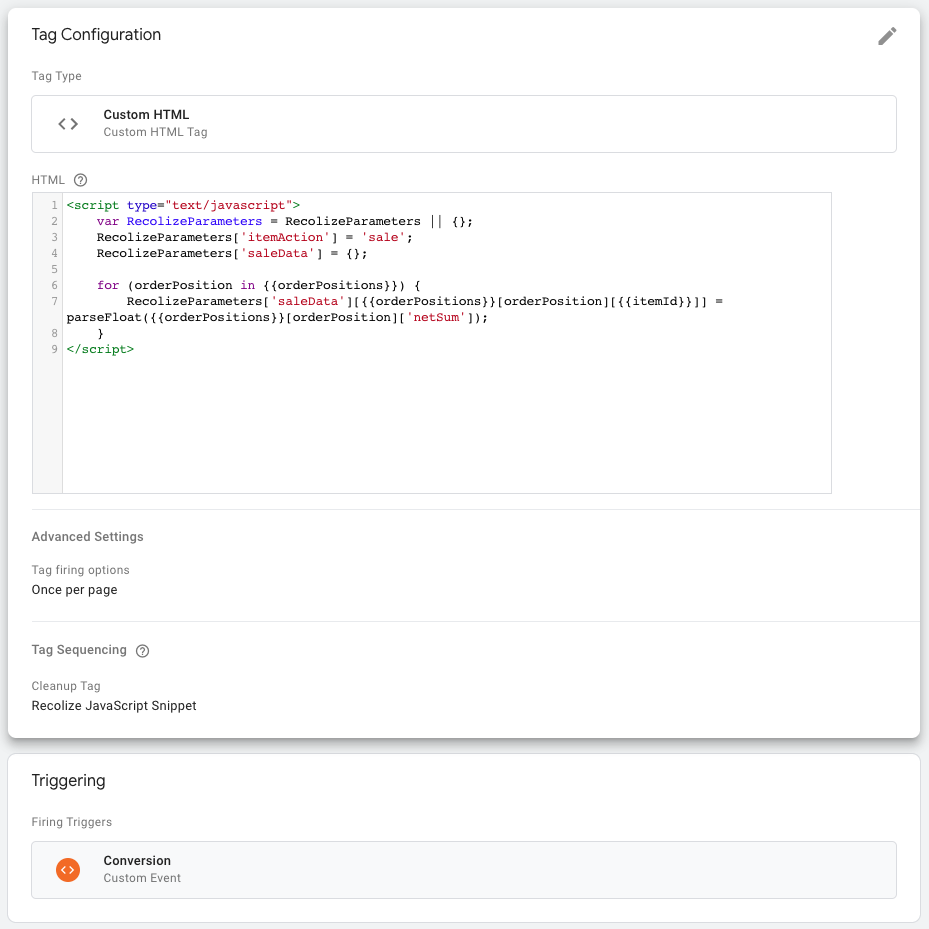The width and height of the screenshot is (929, 929).
Task: Click line number 5 in the gutter
Action: pyautogui.click(x=55, y=269)
